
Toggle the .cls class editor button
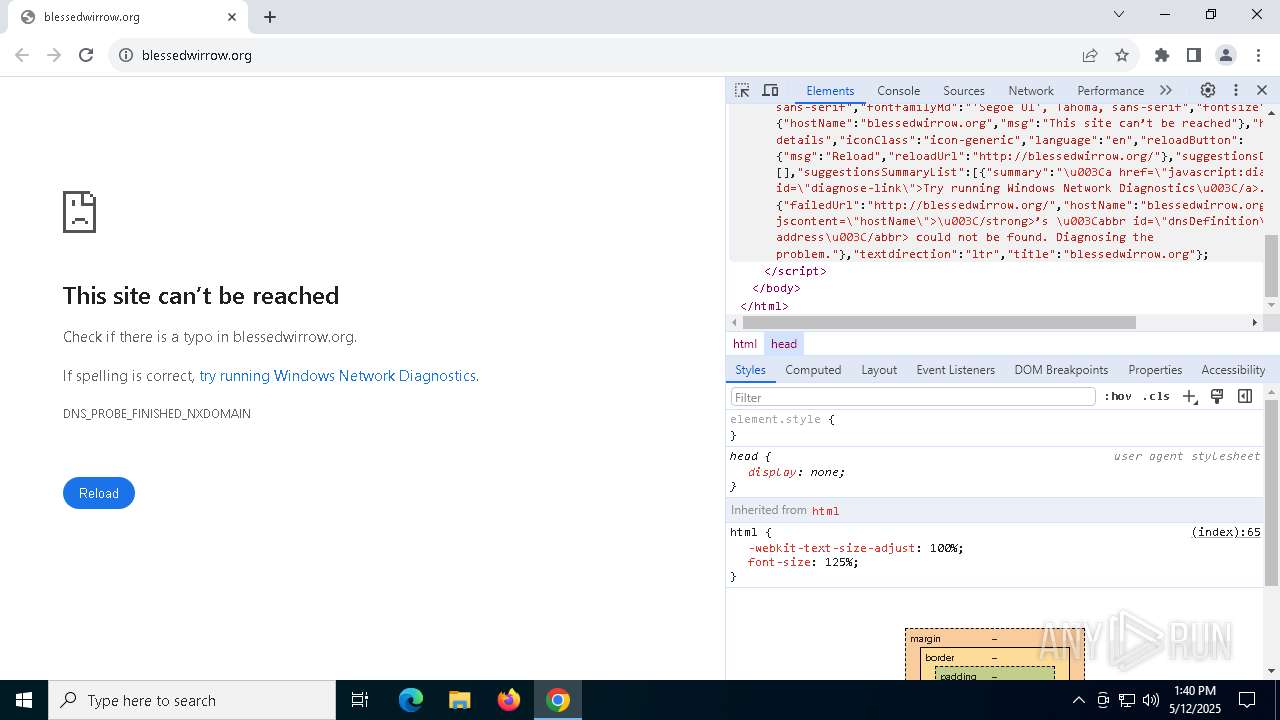click(1156, 396)
